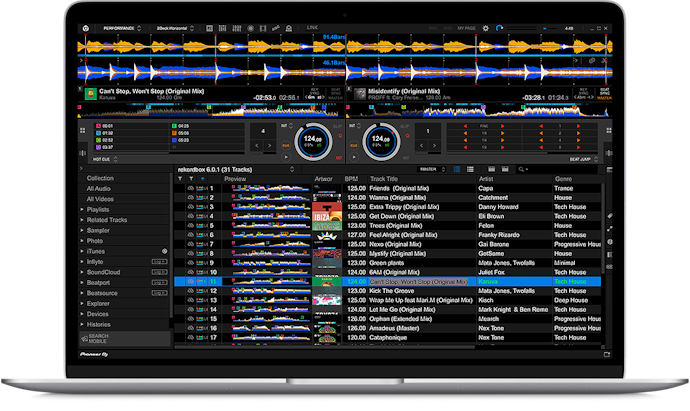Toggle right deck SLIP mode
This screenshot has width=690, height=411.
405,126
